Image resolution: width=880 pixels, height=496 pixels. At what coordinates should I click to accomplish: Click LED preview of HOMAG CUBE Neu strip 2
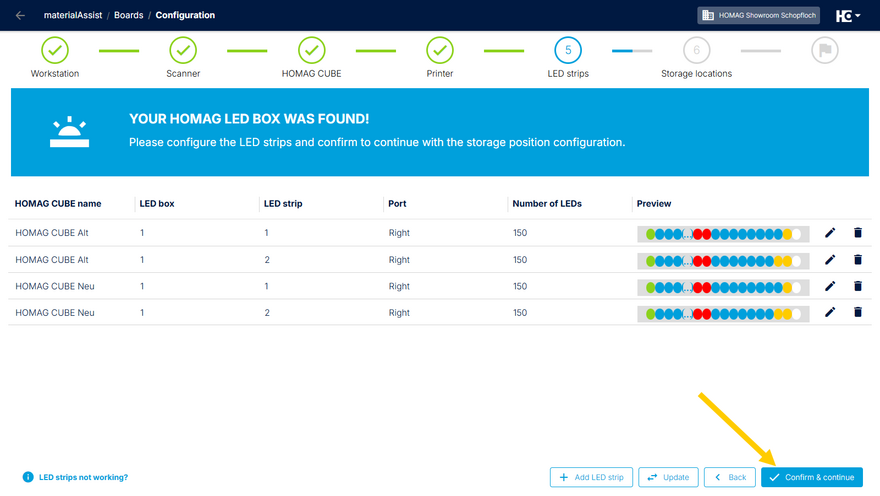[723, 314]
